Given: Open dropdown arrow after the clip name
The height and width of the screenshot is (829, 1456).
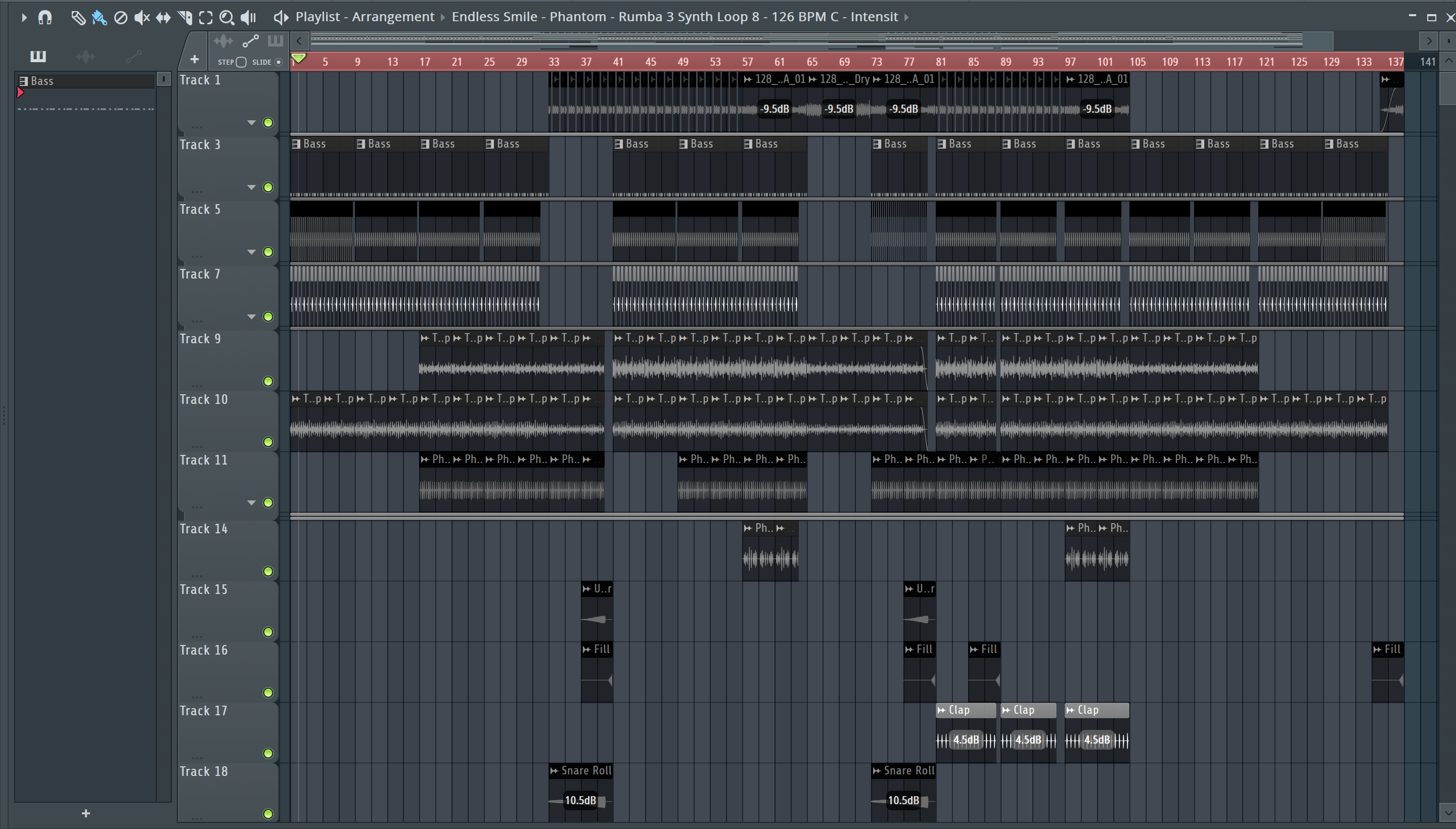Looking at the screenshot, I should 906,18.
